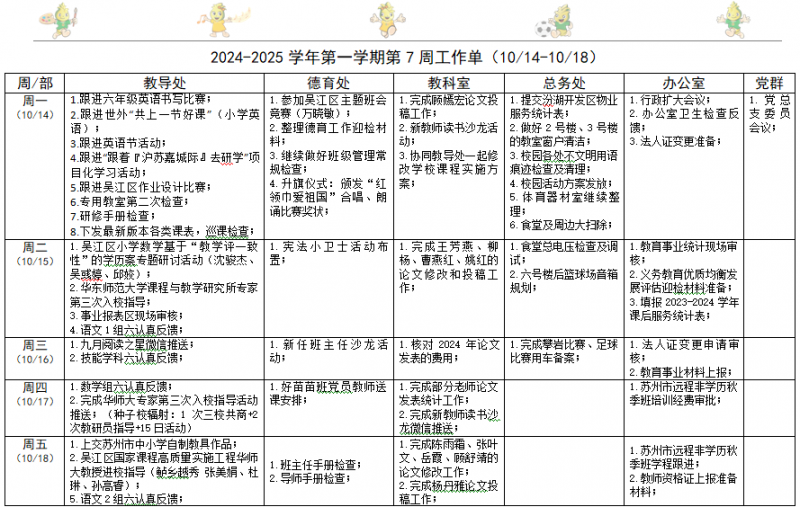
Task: Click "1. 完成攀岩比赛、足球比赛用车备案" item
Action: pyautogui.click(x=564, y=351)
